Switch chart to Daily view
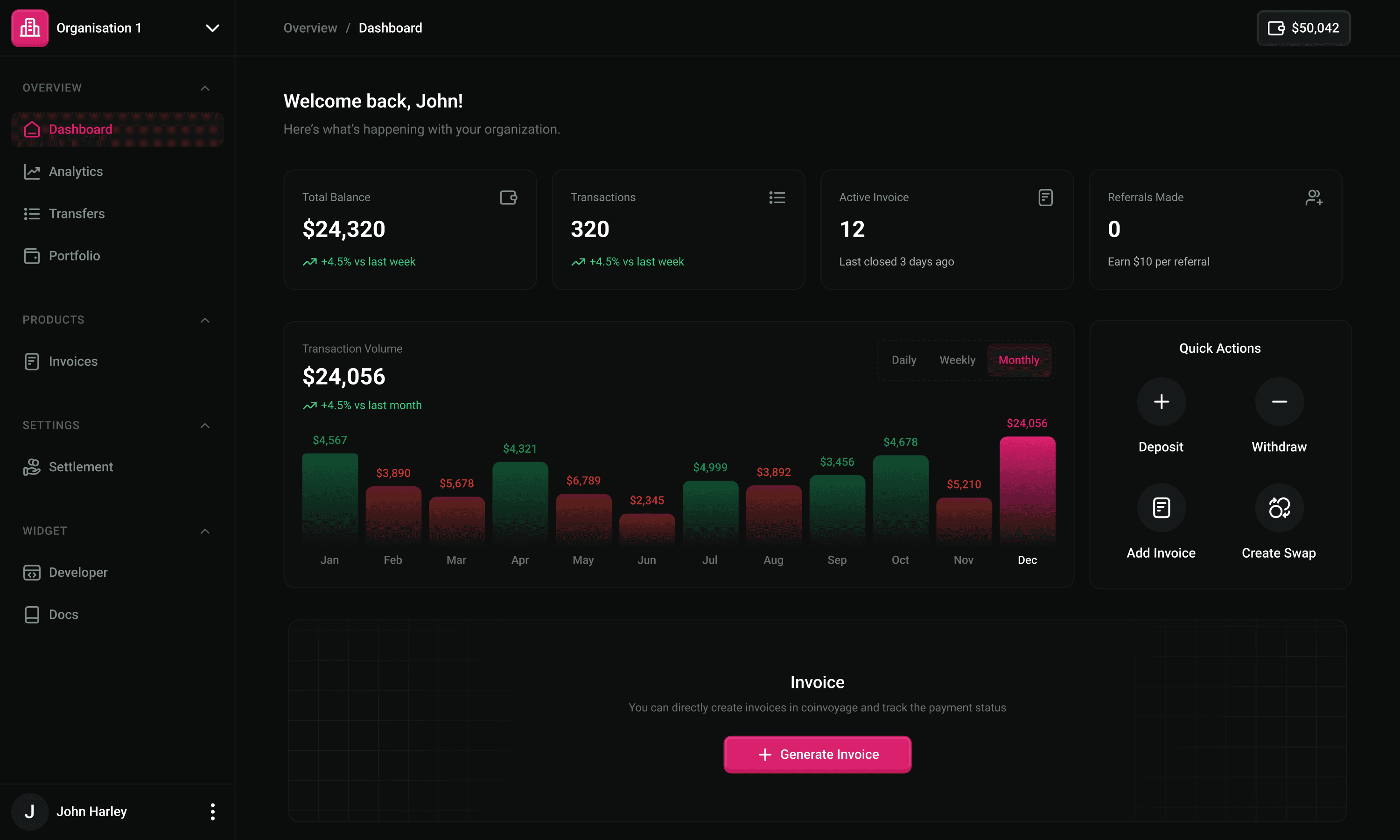Image resolution: width=1400 pixels, height=840 pixels. (x=904, y=360)
